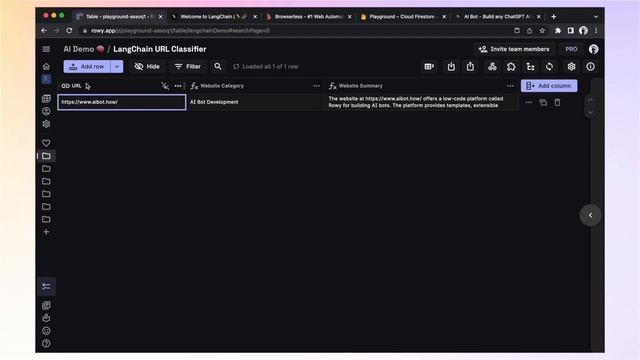Open URL column menu dots
The width and height of the screenshot is (640, 360).
(178, 86)
